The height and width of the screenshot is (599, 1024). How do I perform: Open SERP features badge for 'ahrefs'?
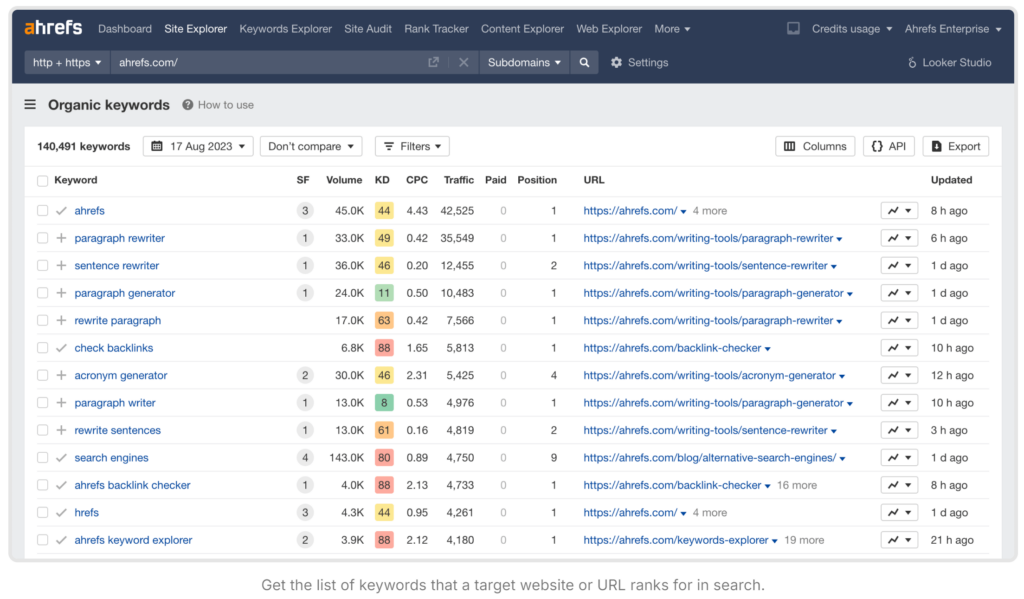(x=304, y=210)
